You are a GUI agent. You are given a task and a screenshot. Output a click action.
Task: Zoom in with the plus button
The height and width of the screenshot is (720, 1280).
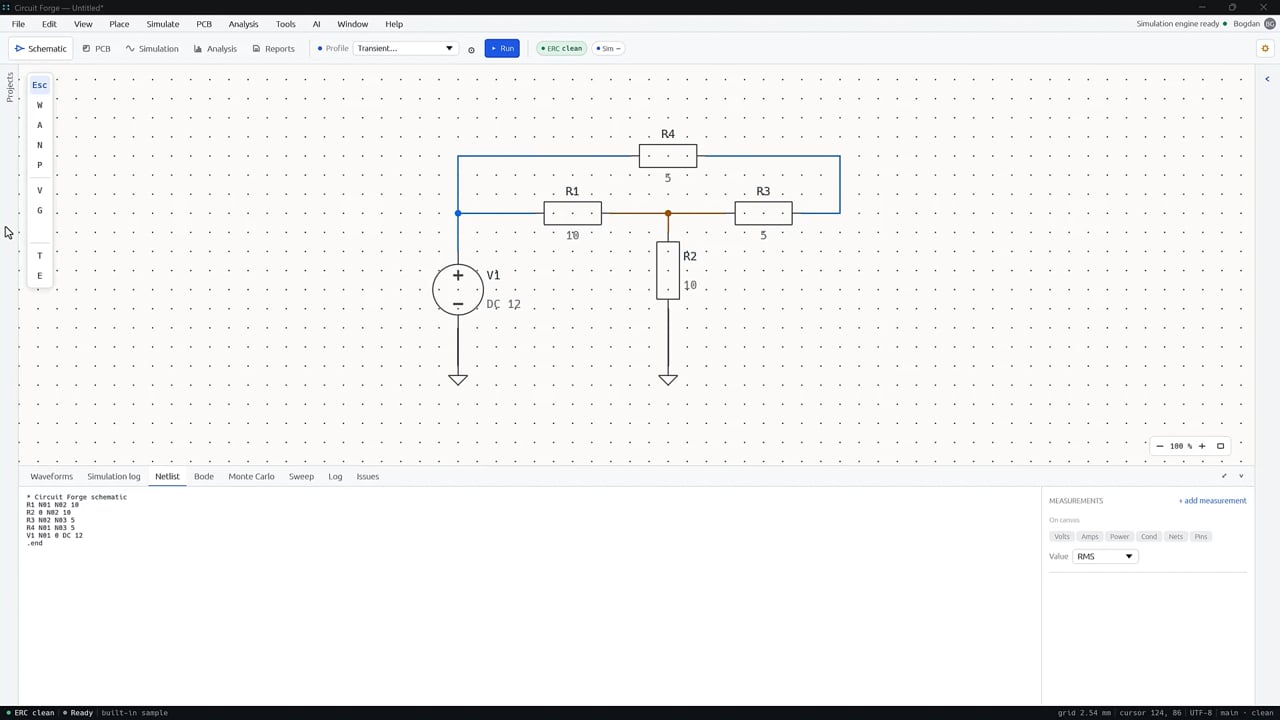pyautogui.click(x=1202, y=446)
